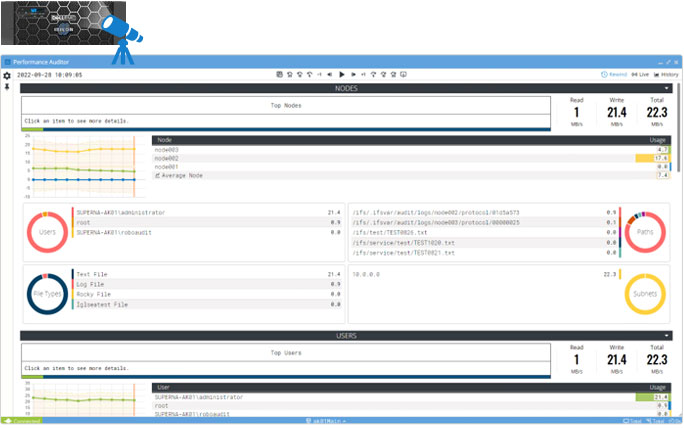Select the Top Nodes summary box
Screen dimensions: 684x428
(x=286, y=113)
